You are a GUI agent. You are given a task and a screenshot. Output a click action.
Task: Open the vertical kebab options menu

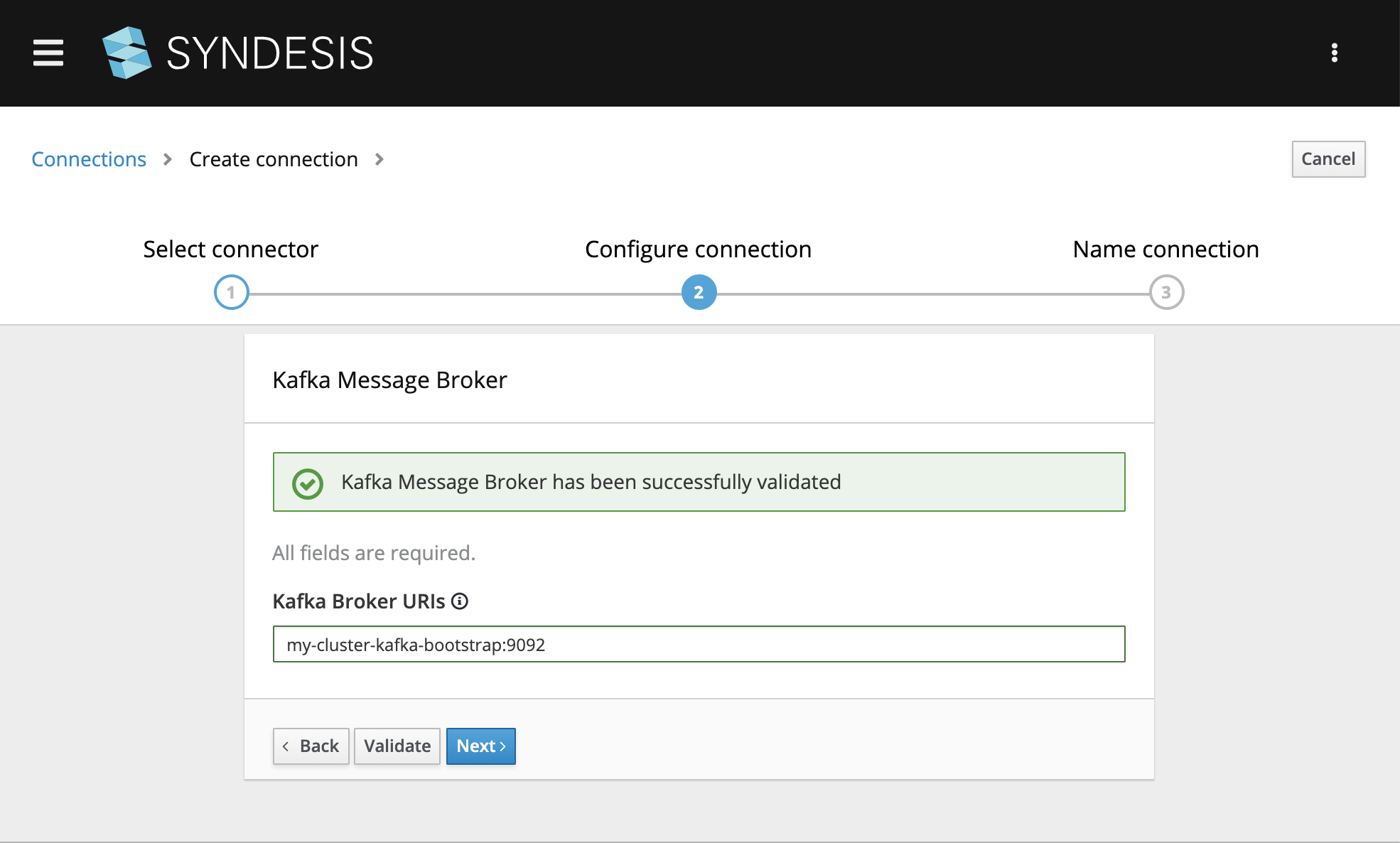click(1334, 53)
